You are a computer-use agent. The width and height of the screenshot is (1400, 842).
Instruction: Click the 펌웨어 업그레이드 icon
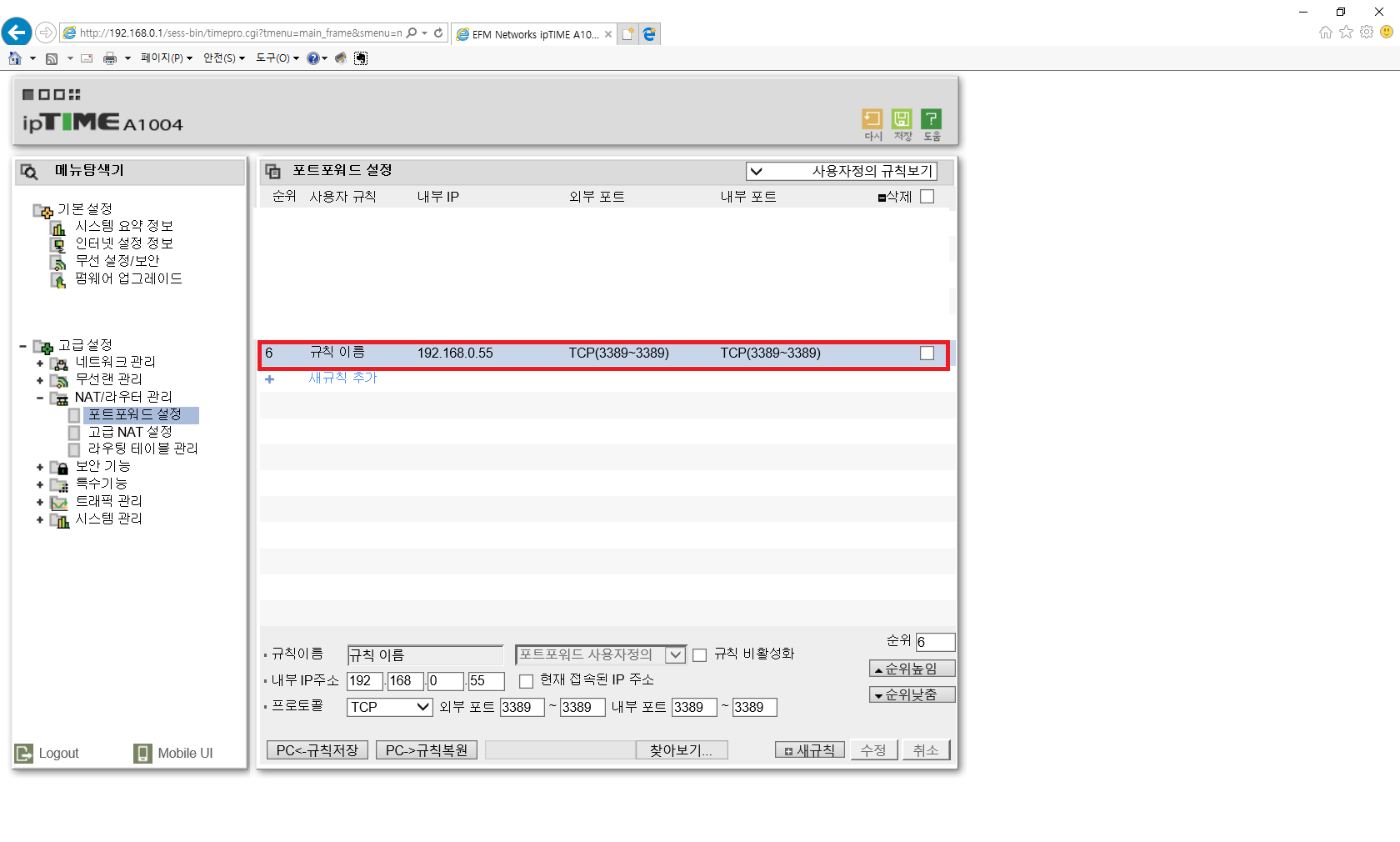click(57, 279)
